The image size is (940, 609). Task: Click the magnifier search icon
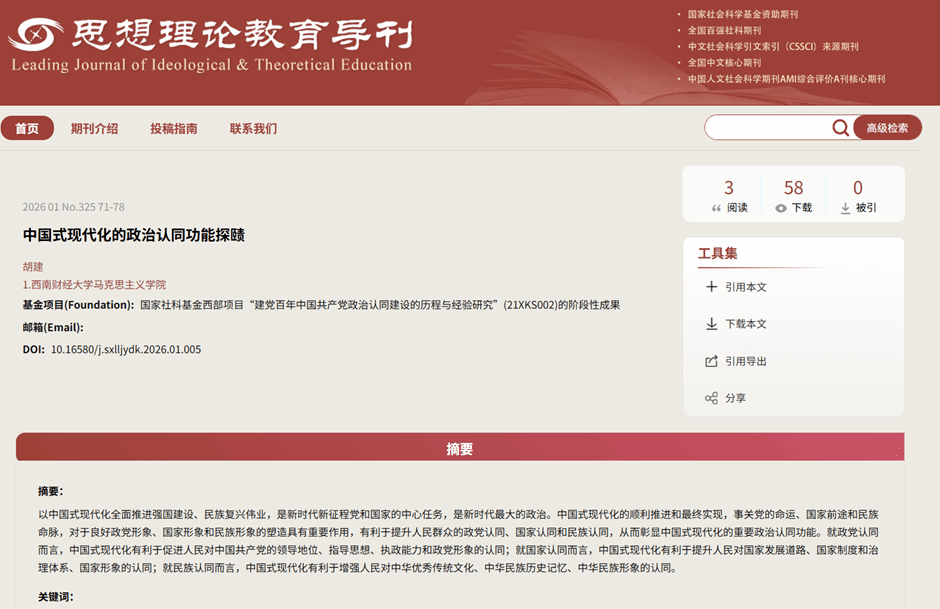pos(840,128)
